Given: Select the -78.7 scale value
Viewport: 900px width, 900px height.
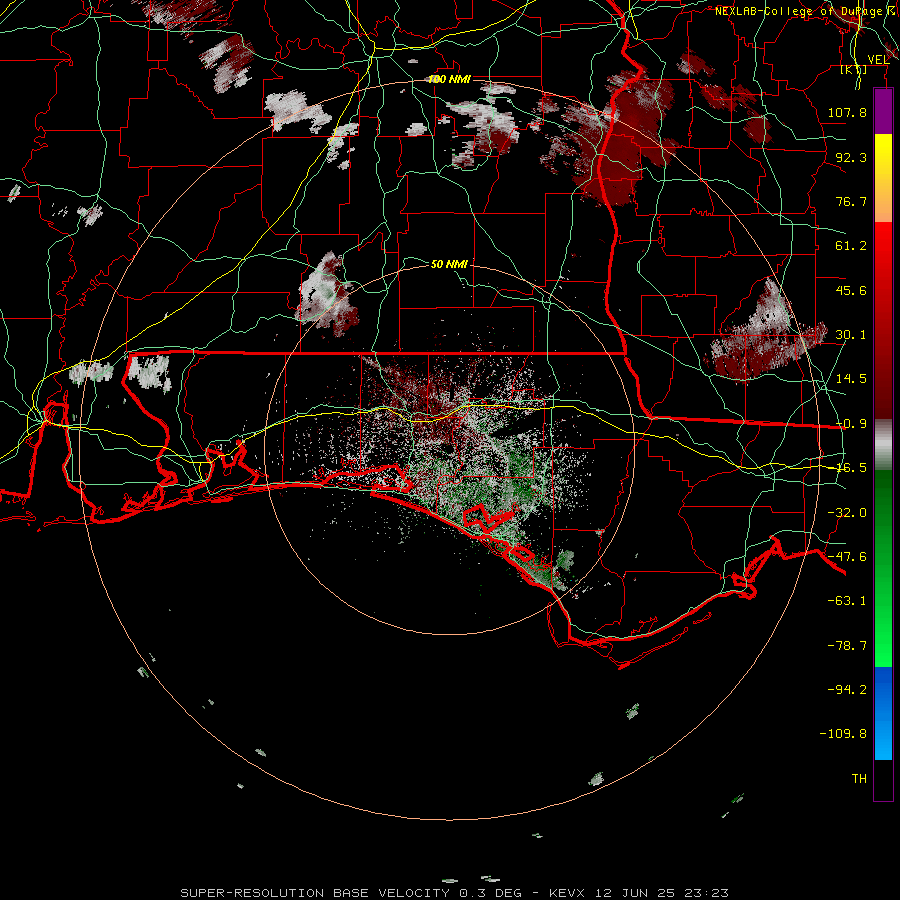Looking at the screenshot, I should [847, 646].
